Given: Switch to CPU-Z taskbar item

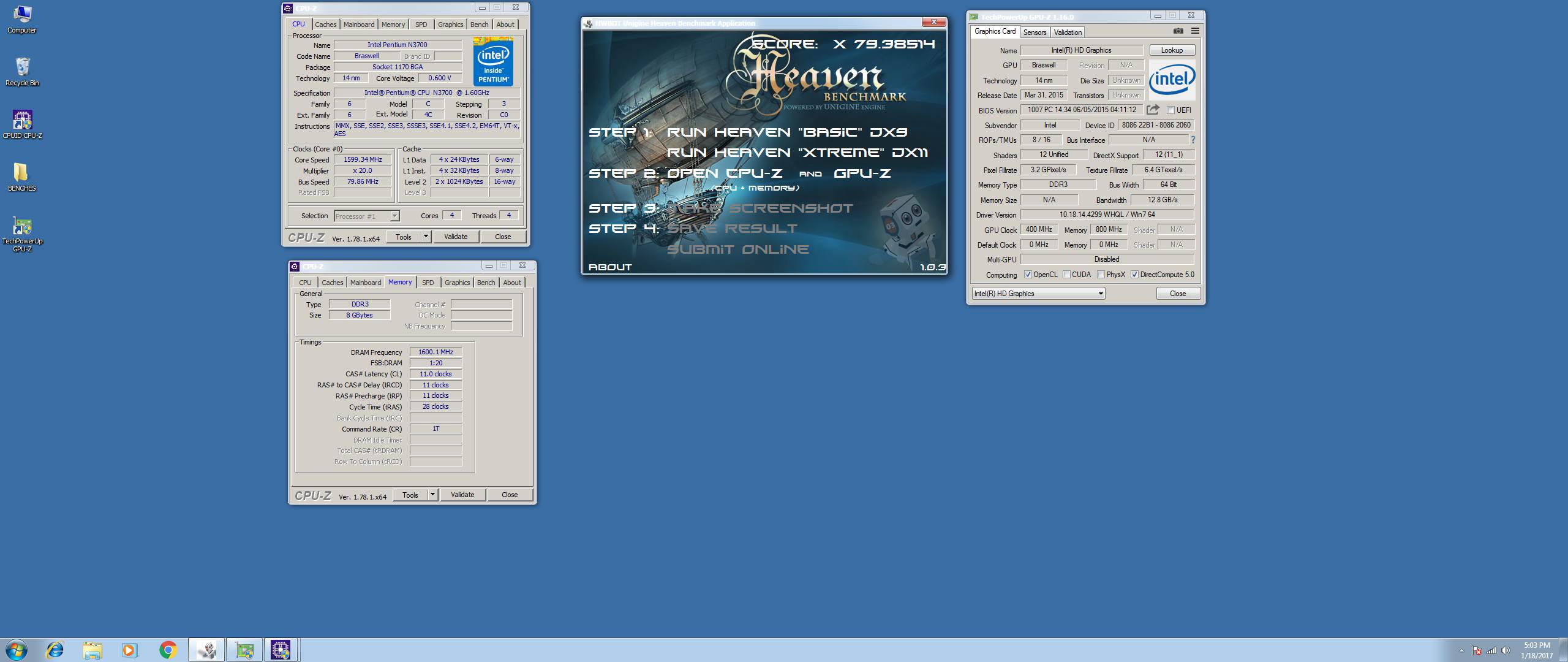Looking at the screenshot, I should click(281, 650).
